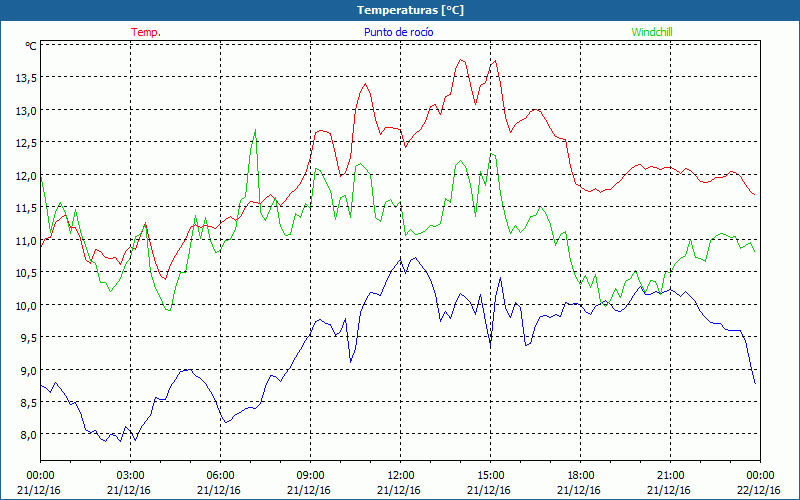Select the Windchill legend label

coord(652,32)
